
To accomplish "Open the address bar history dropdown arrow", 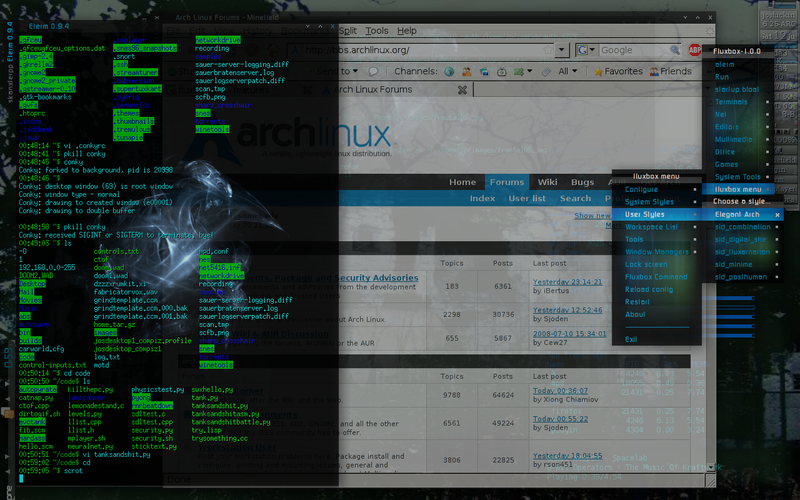I will click(562, 50).
